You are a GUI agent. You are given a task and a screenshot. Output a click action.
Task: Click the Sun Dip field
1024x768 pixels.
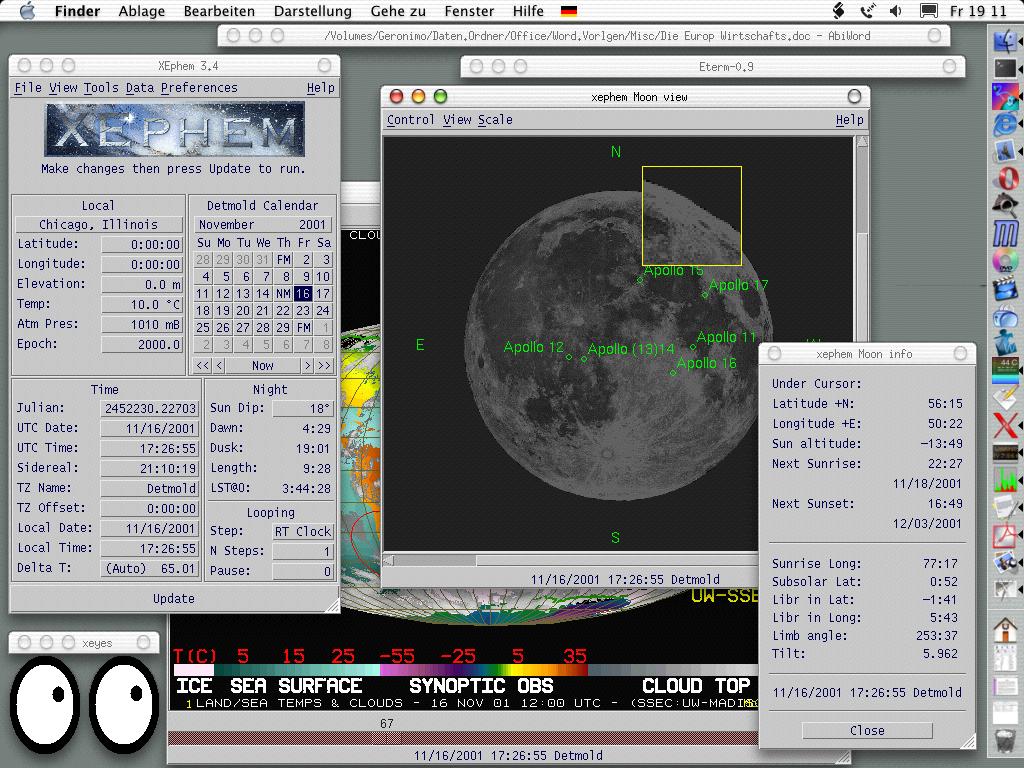point(302,408)
